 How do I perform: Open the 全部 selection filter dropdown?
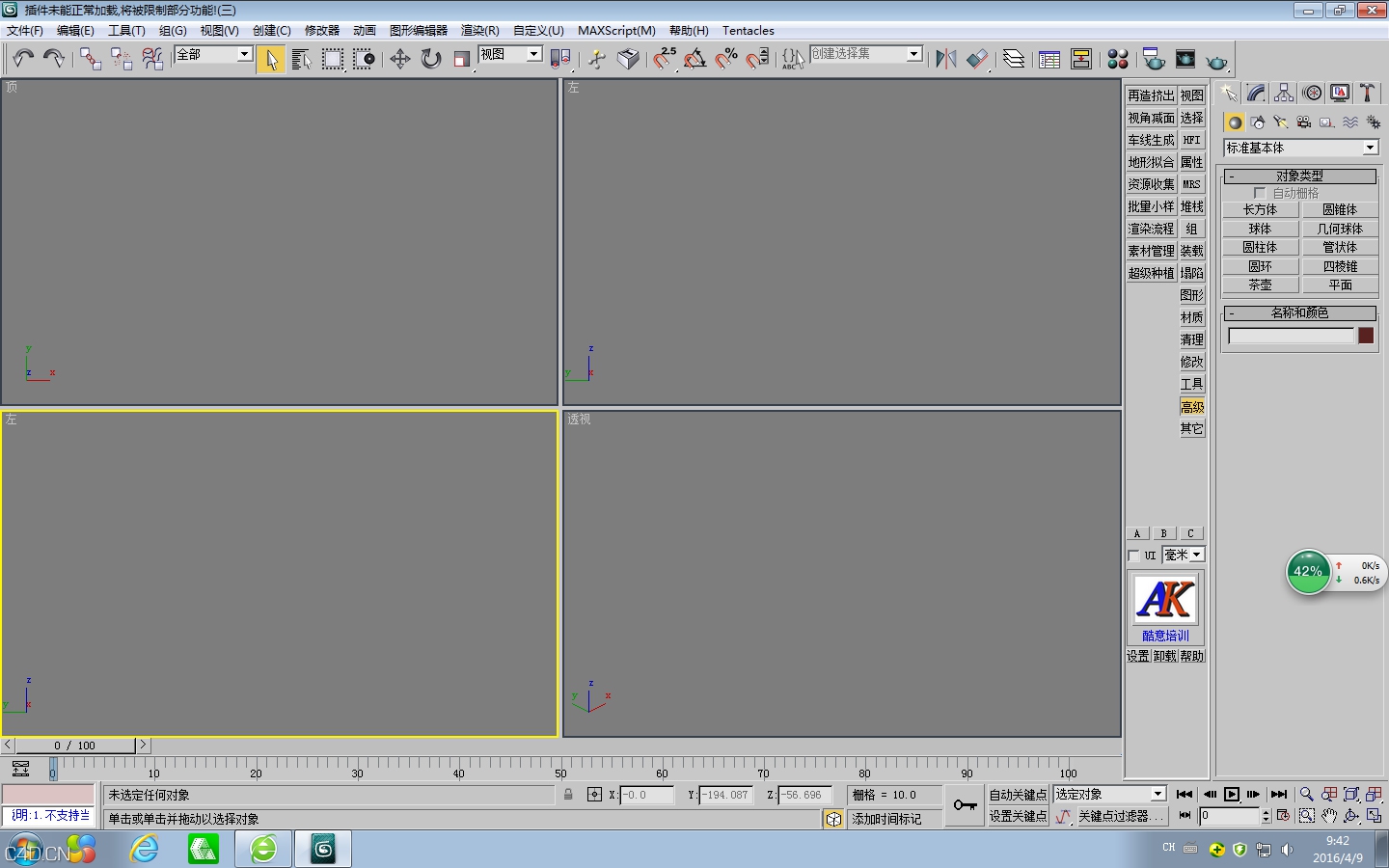click(244, 54)
